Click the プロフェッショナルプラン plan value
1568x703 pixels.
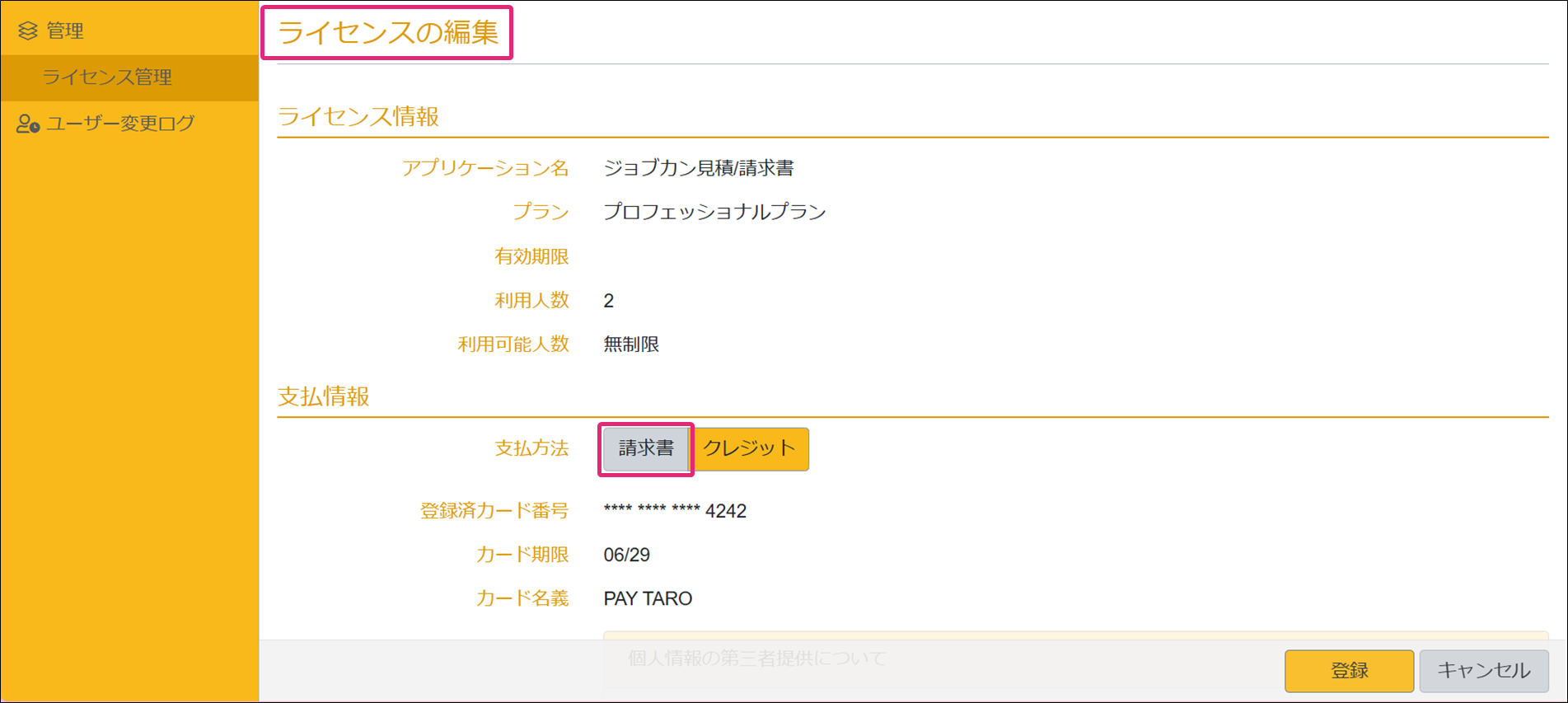click(x=714, y=212)
